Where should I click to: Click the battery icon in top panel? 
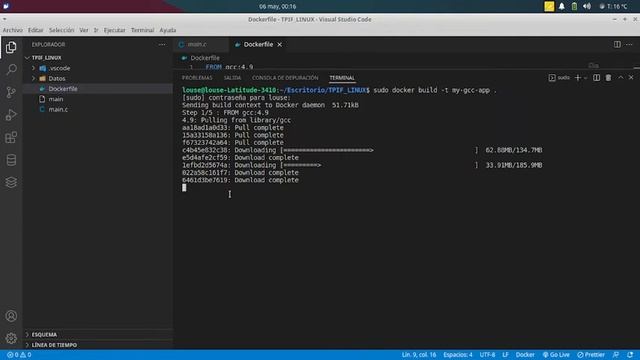pyautogui.click(x=574, y=6)
